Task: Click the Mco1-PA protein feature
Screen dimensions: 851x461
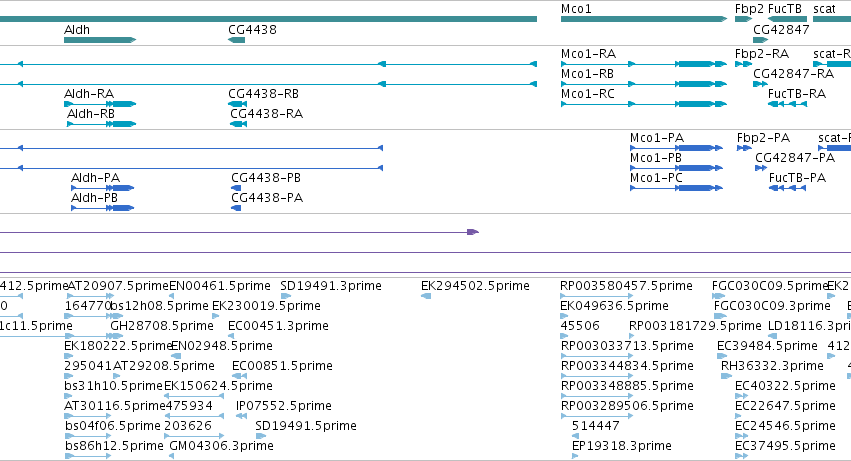Action: click(x=676, y=148)
